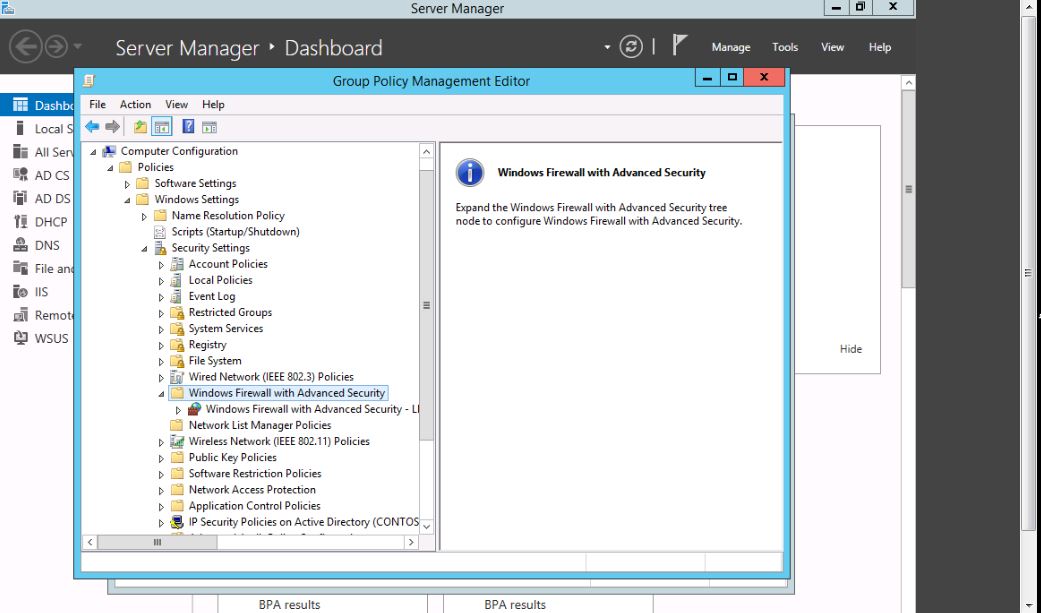
Task: Expand the Software Settings folder
Action: click(127, 184)
